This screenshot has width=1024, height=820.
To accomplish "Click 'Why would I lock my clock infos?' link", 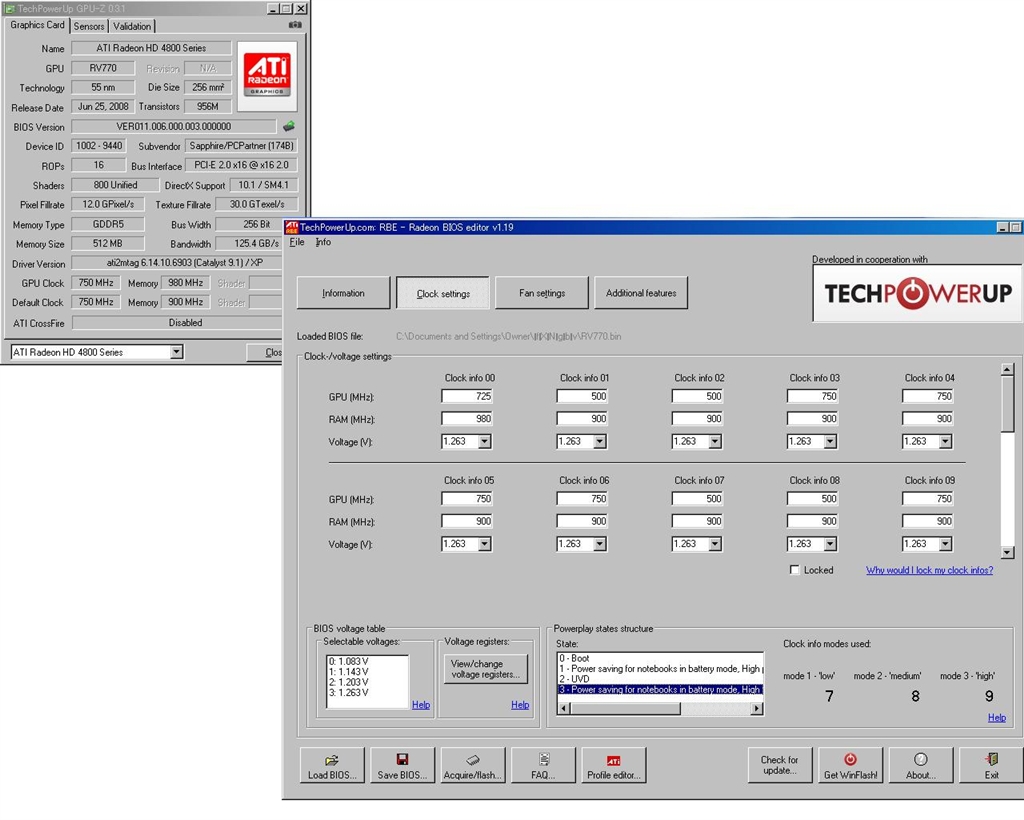I will tap(929, 570).
